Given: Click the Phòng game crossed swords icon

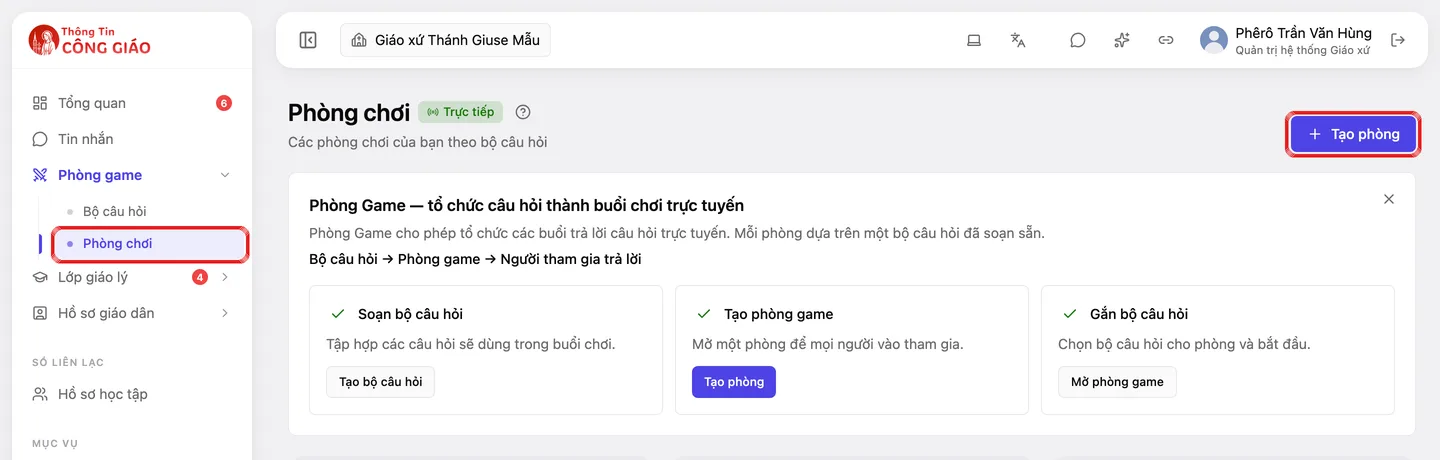Looking at the screenshot, I should click(40, 175).
